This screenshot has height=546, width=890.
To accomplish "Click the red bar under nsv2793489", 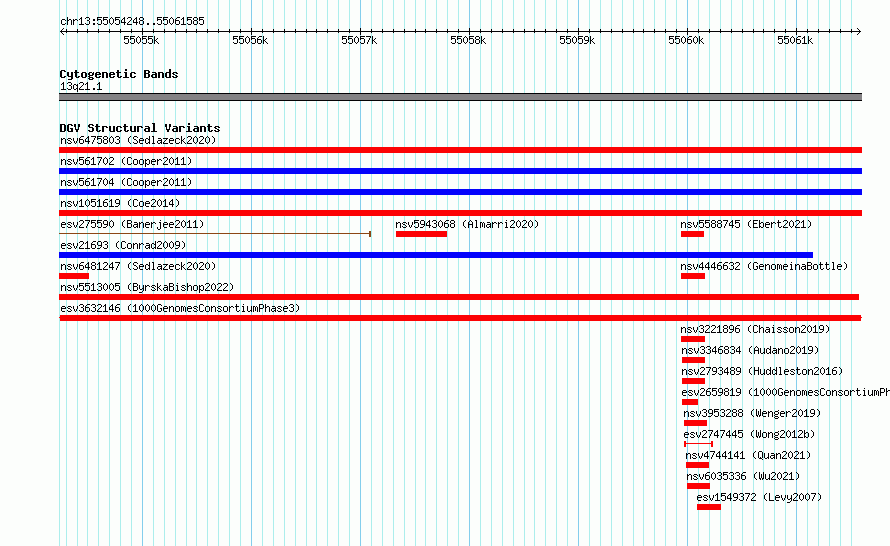I will pyautogui.click(x=694, y=381).
